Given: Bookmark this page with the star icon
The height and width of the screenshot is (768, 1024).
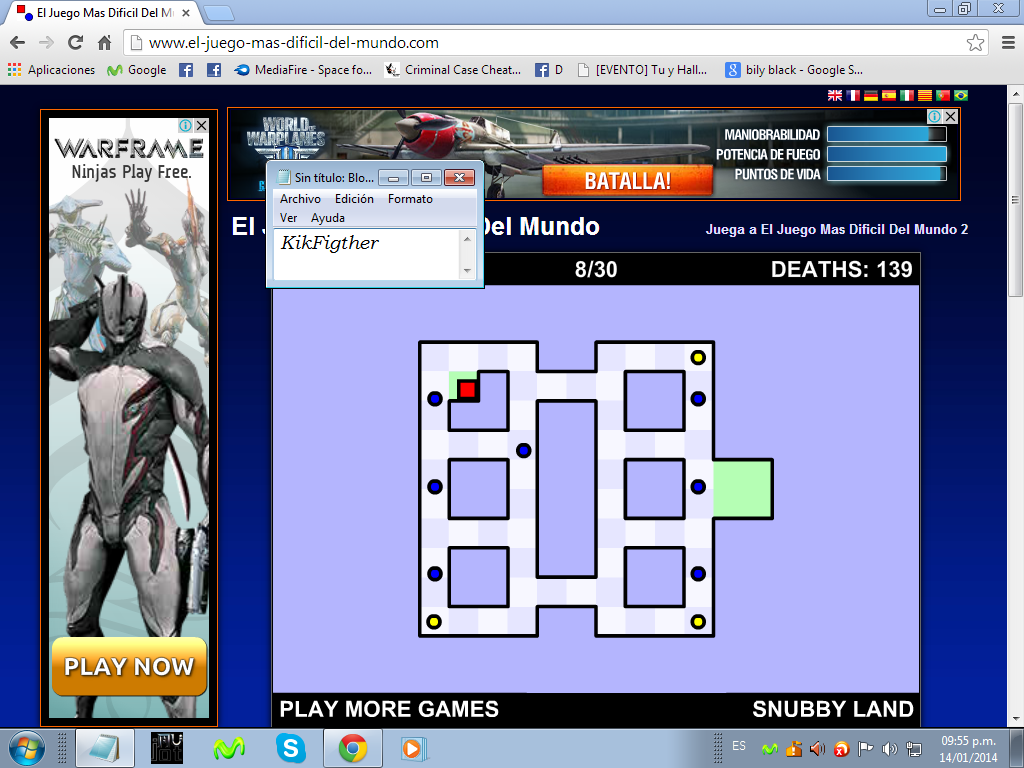Looking at the screenshot, I should point(975,43).
